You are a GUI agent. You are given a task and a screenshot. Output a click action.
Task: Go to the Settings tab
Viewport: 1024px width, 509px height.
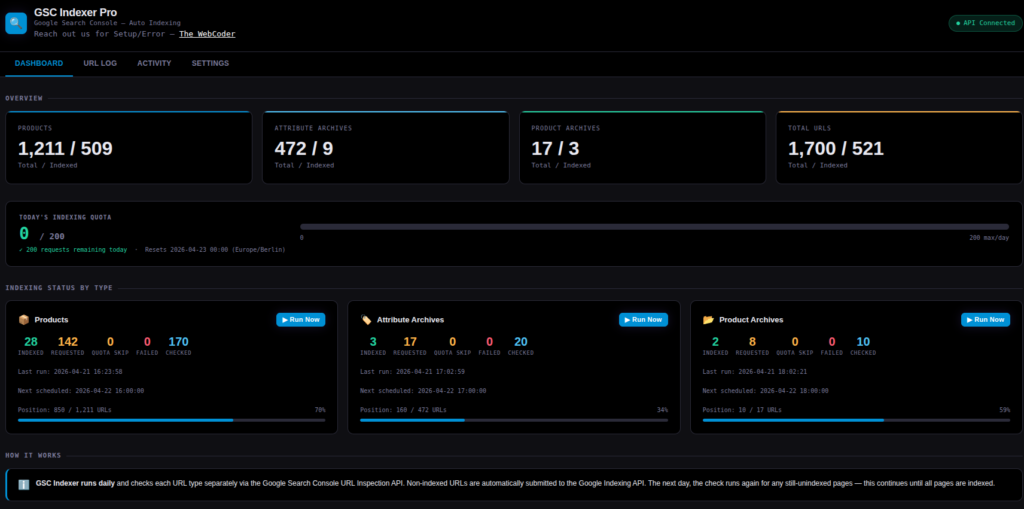point(210,63)
